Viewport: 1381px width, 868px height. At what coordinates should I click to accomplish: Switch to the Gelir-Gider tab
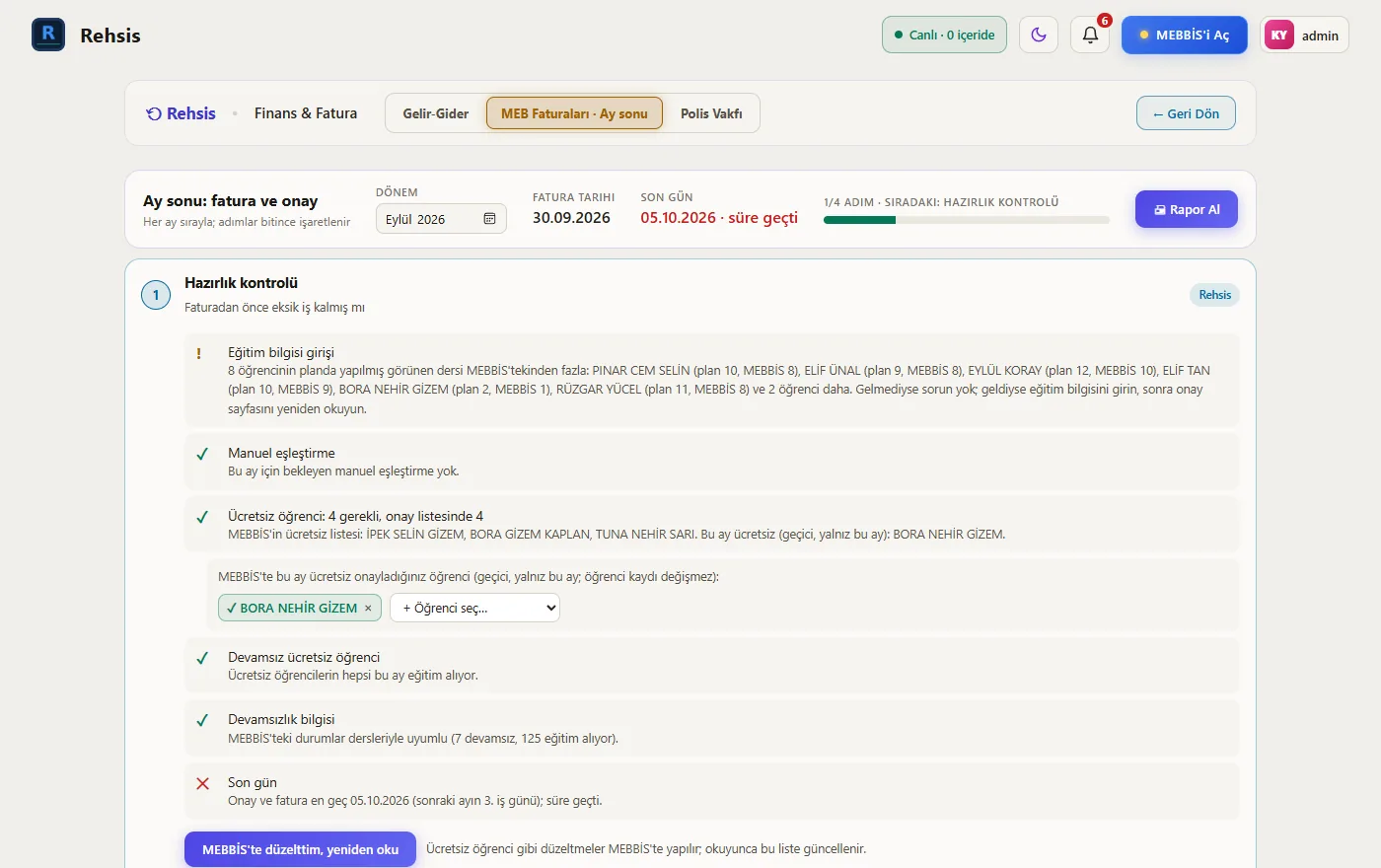[436, 113]
